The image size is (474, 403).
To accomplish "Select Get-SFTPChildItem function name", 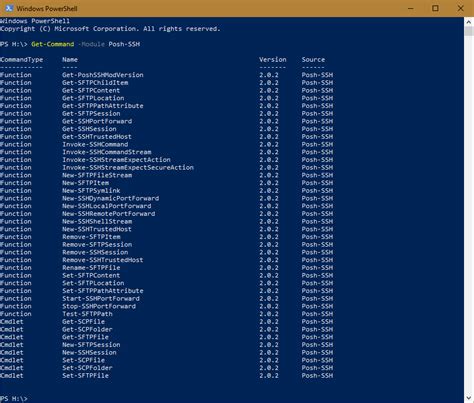I will [95, 83].
